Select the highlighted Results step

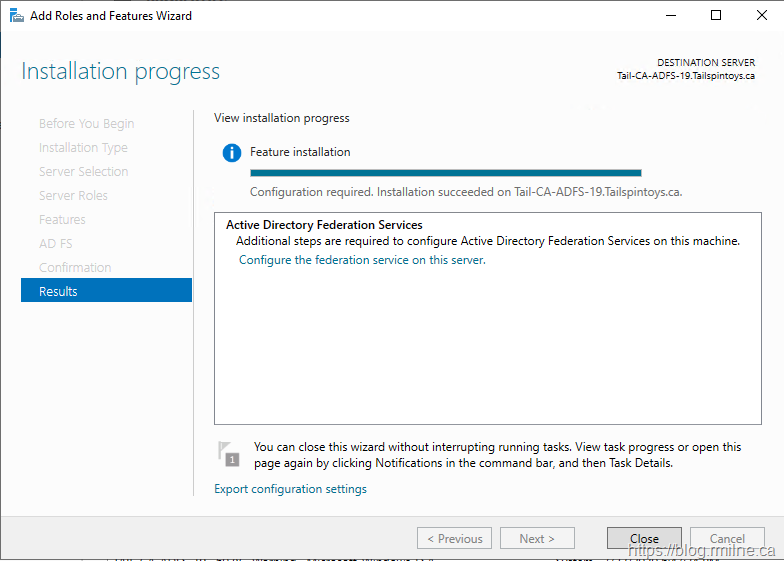coord(106,291)
